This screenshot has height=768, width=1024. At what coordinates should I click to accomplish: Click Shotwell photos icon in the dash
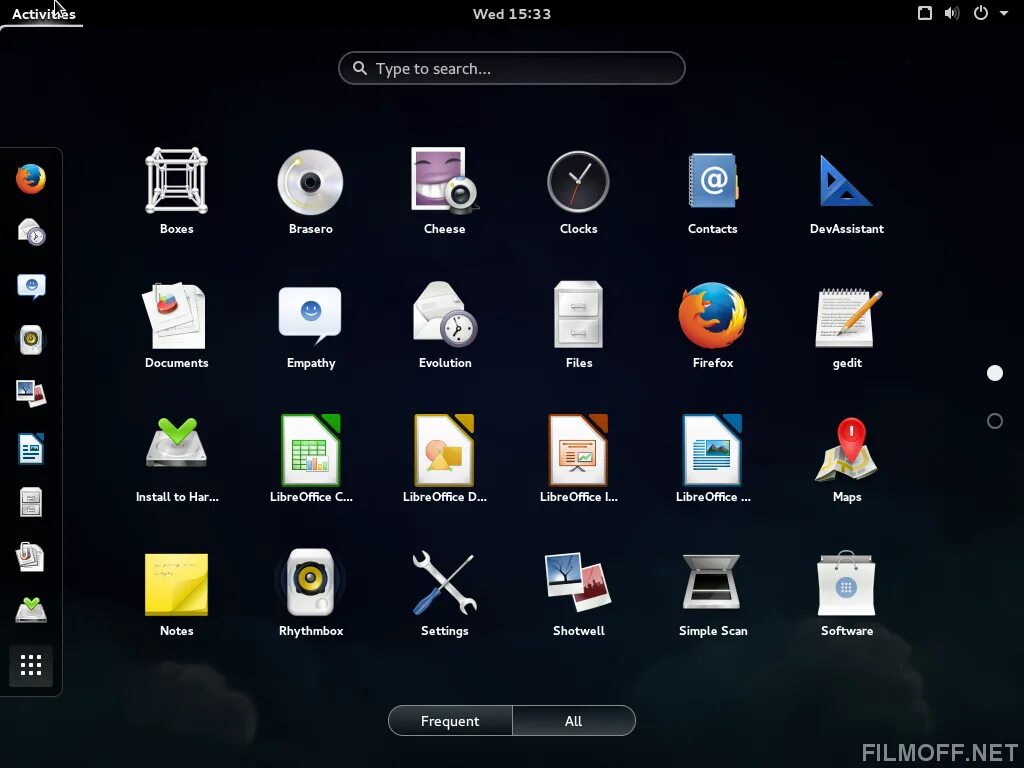pos(31,394)
